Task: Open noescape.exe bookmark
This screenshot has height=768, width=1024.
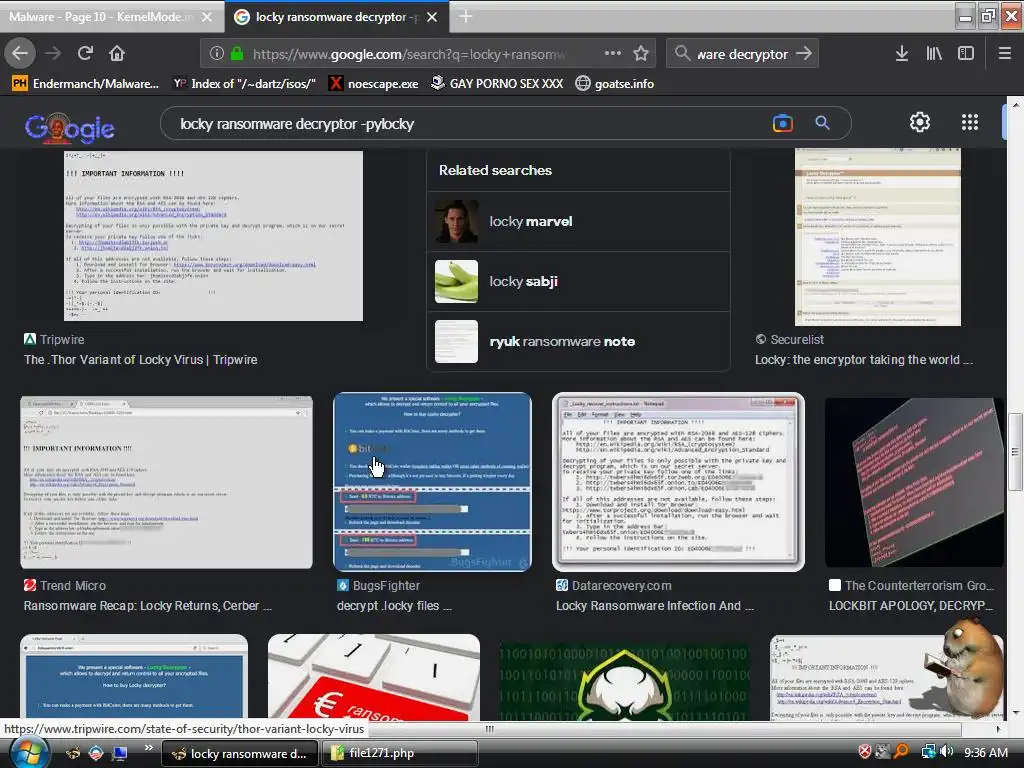Action: [374, 84]
